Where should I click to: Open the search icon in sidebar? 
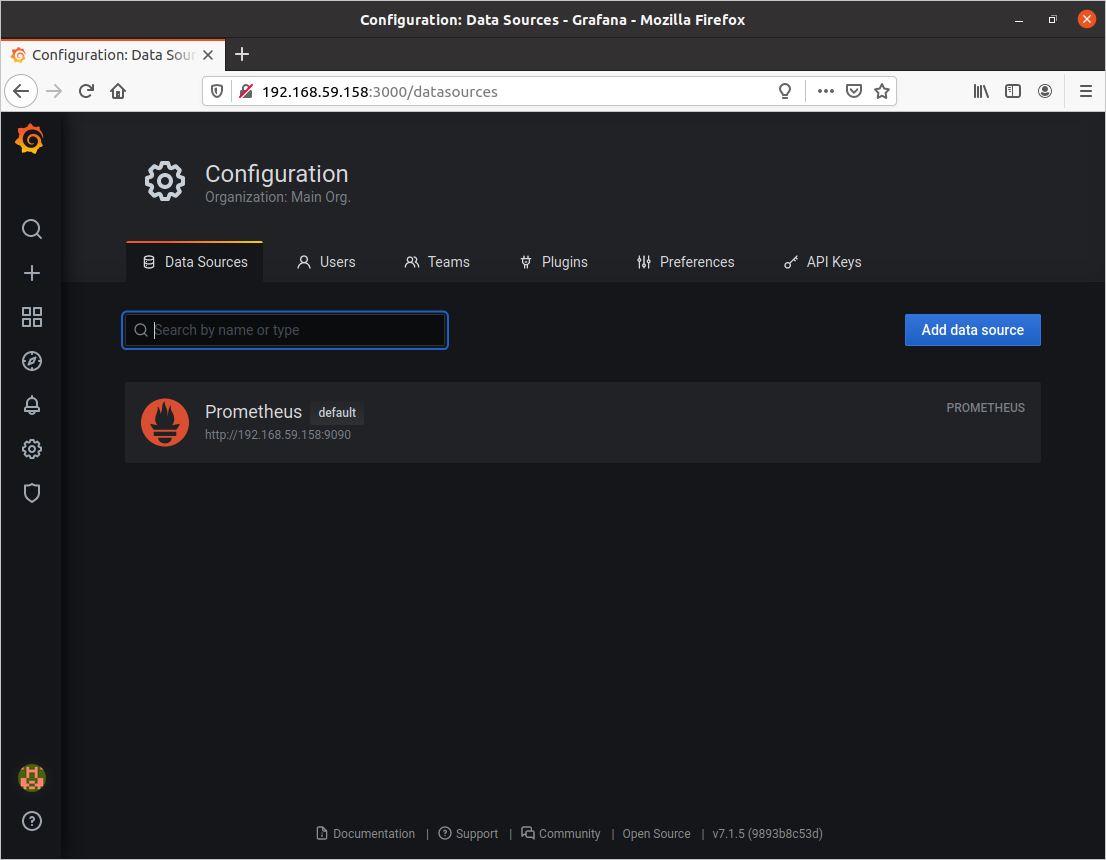click(x=32, y=229)
